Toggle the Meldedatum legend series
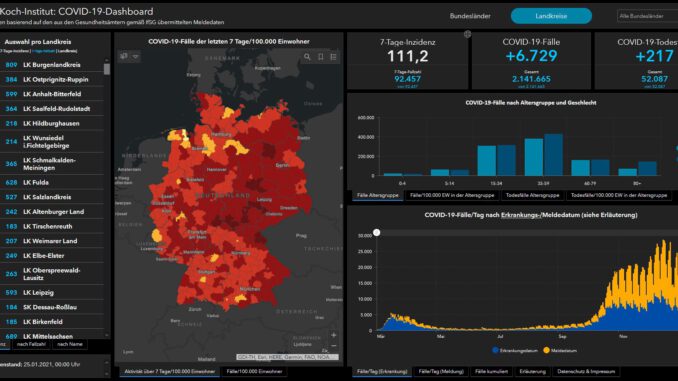Screen dimensions: 678x381 pos(560,350)
